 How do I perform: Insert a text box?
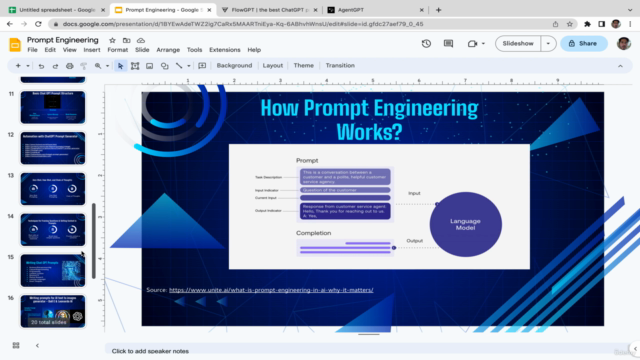click(x=135, y=66)
